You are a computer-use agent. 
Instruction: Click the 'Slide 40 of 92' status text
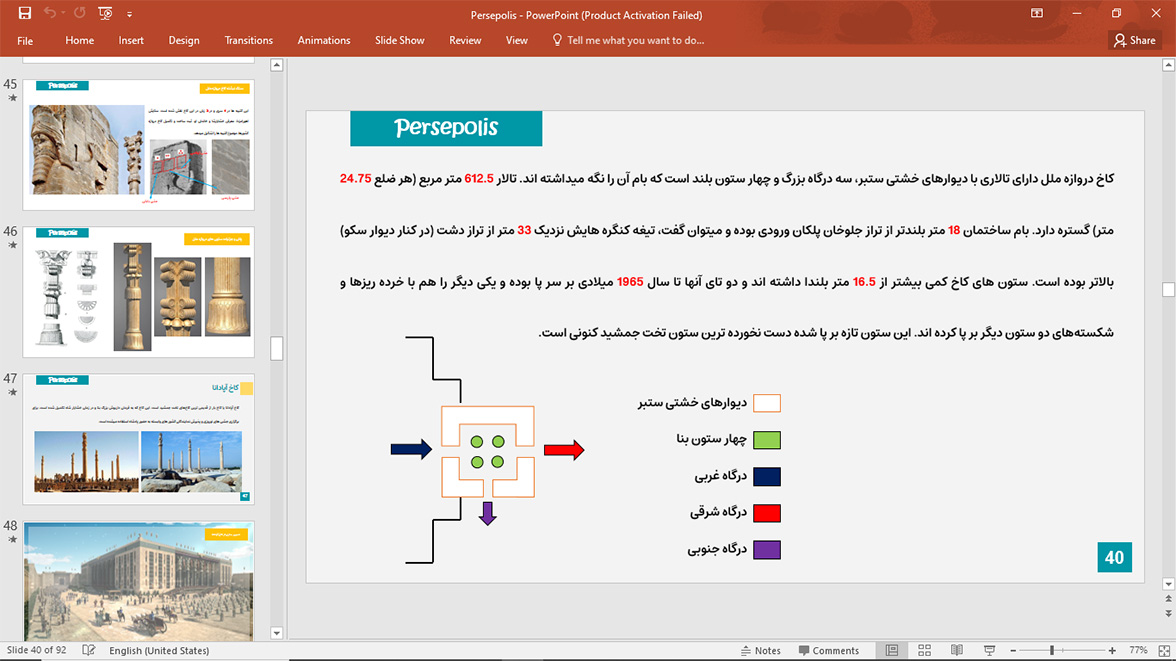coord(37,650)
